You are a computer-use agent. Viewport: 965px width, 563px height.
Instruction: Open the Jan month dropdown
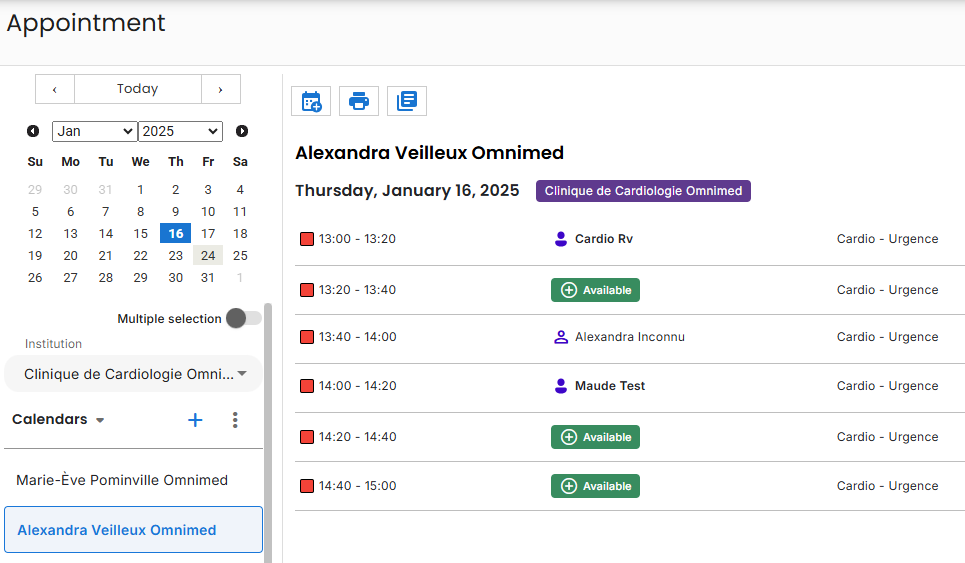95,131
